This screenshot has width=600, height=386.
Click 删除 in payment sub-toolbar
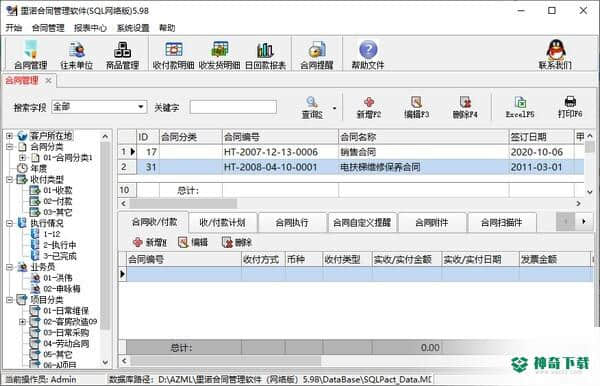237,242
